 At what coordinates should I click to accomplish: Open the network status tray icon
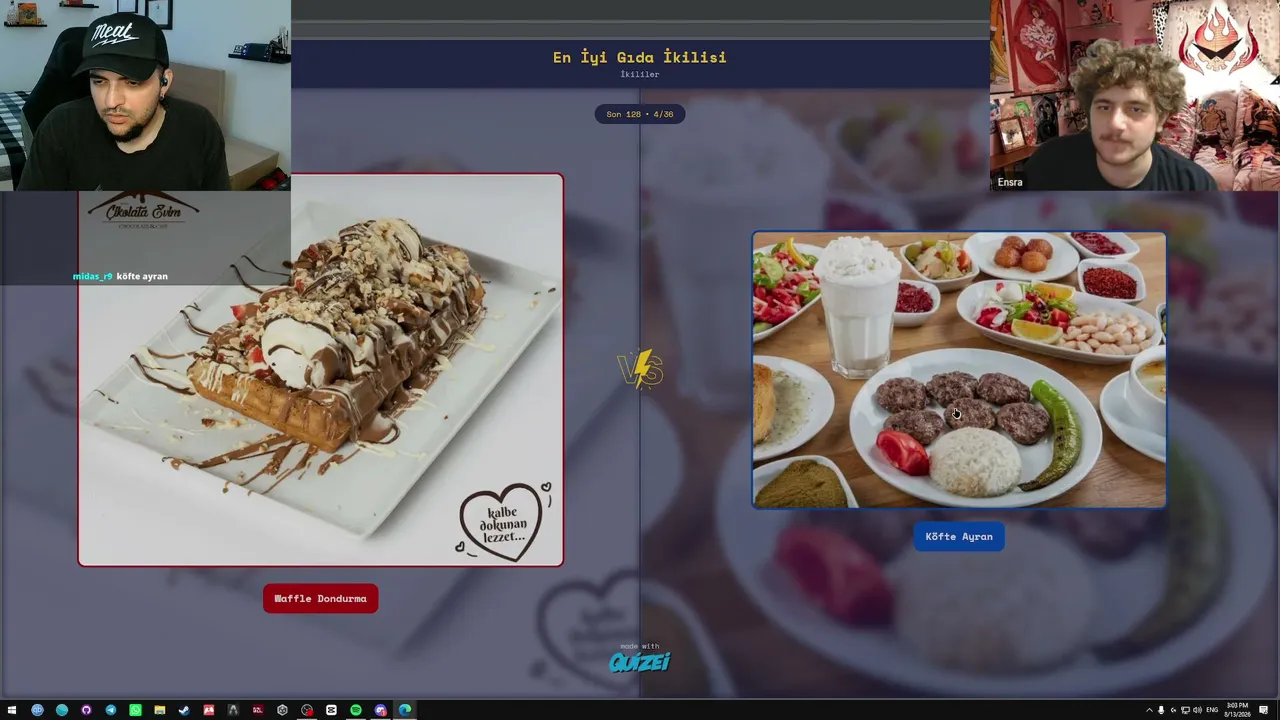[1186, 710]
